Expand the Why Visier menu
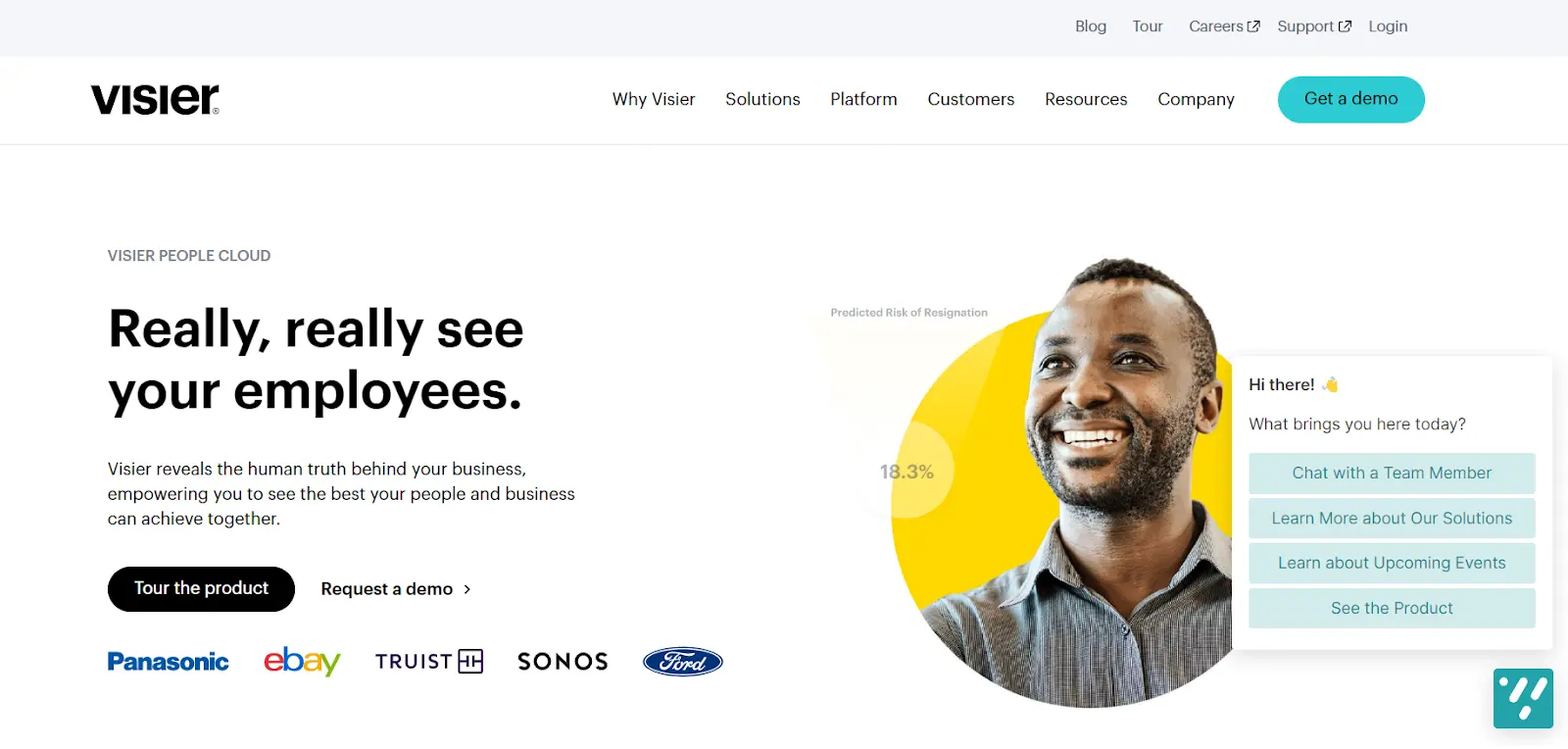The width and height of the screenshot is (1568, 749). 654,99
